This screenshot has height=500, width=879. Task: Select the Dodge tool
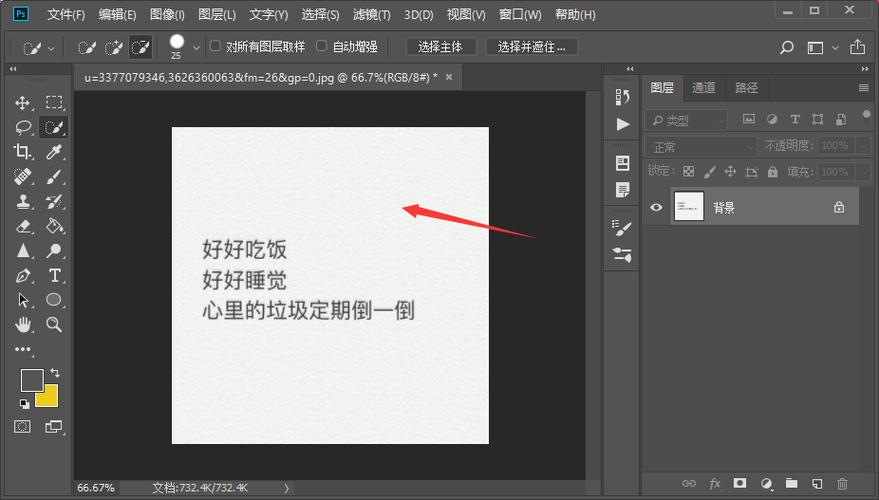pos(54,251)
